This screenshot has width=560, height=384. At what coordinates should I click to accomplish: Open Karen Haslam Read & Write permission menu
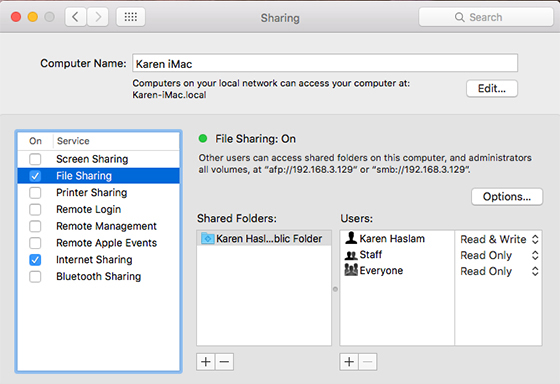coord(499,239)
